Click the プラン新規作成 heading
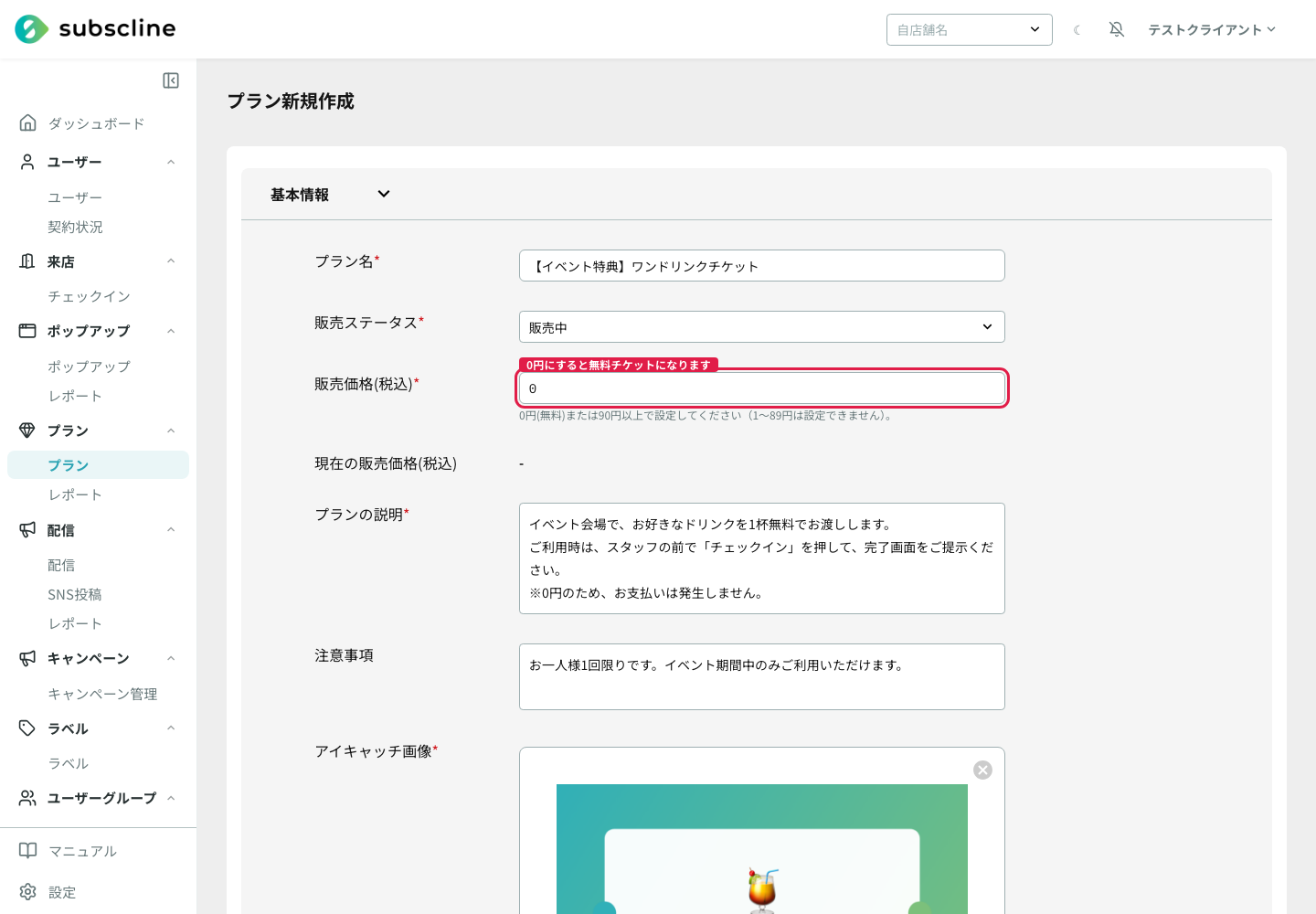This screenshot has width=1316, height=914. click(291, 101)
